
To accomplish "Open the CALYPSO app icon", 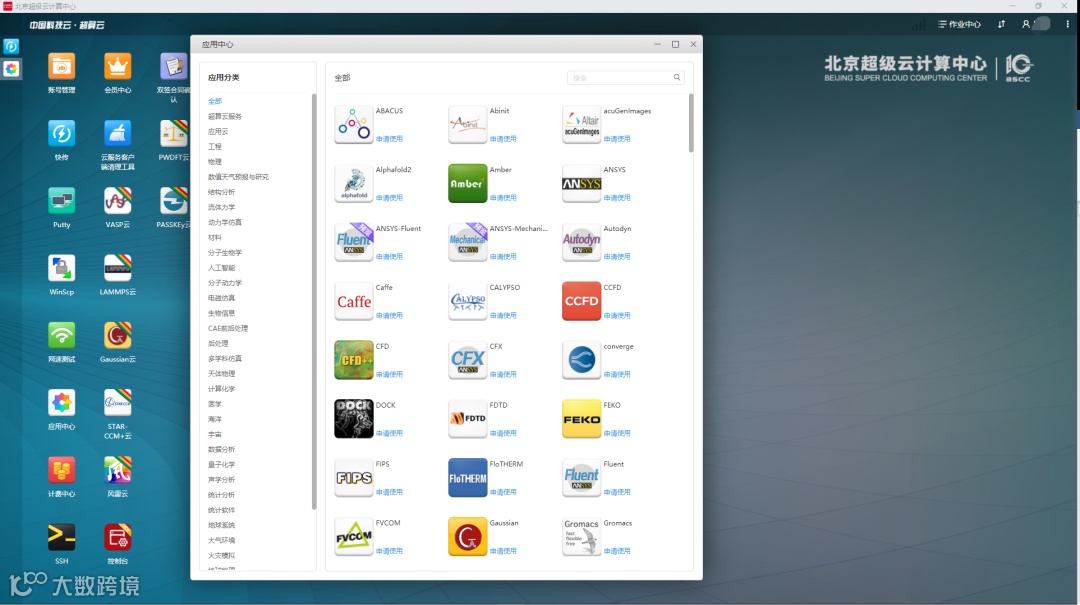I will [x=468, y=301].
